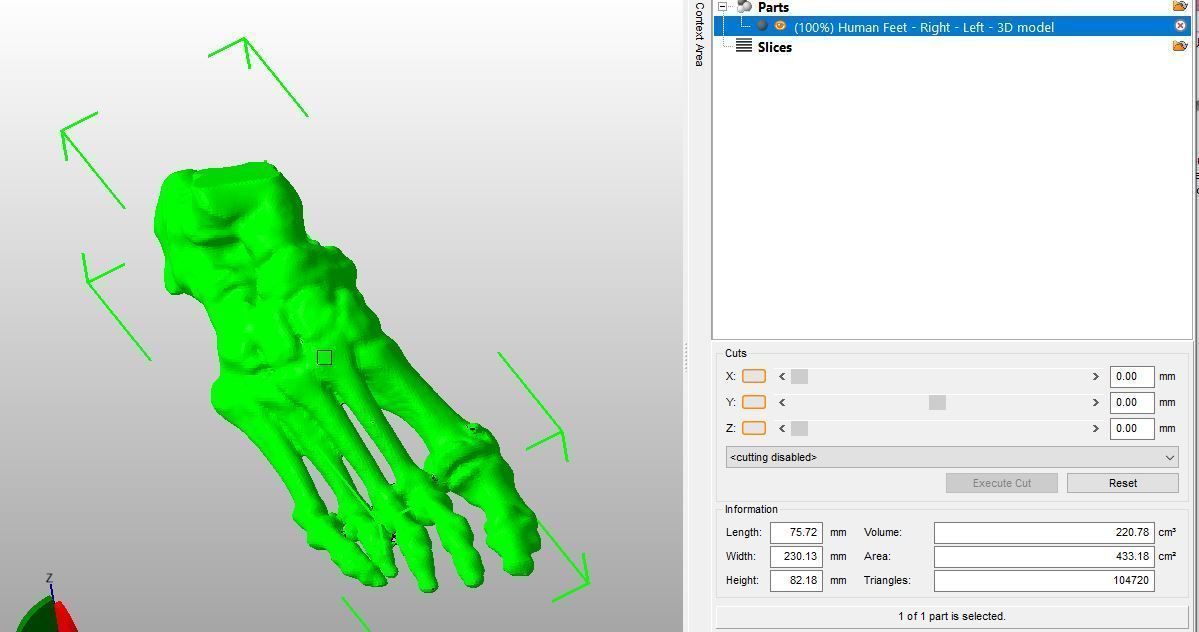Click the Reset button

click(x=1123, y=483)
